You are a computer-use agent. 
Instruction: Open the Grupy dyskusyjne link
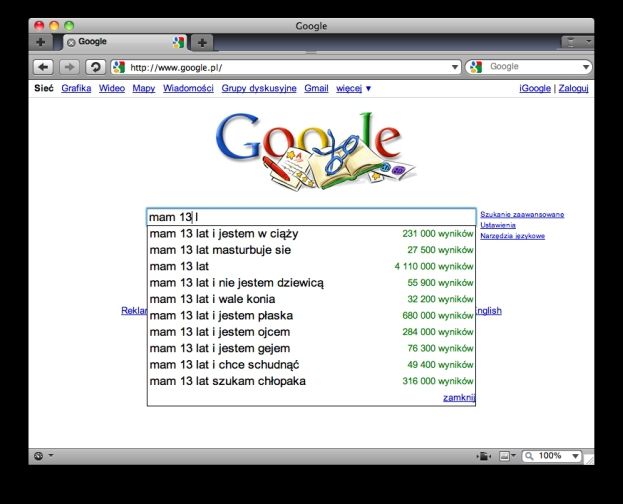click(x=259, y=88)
